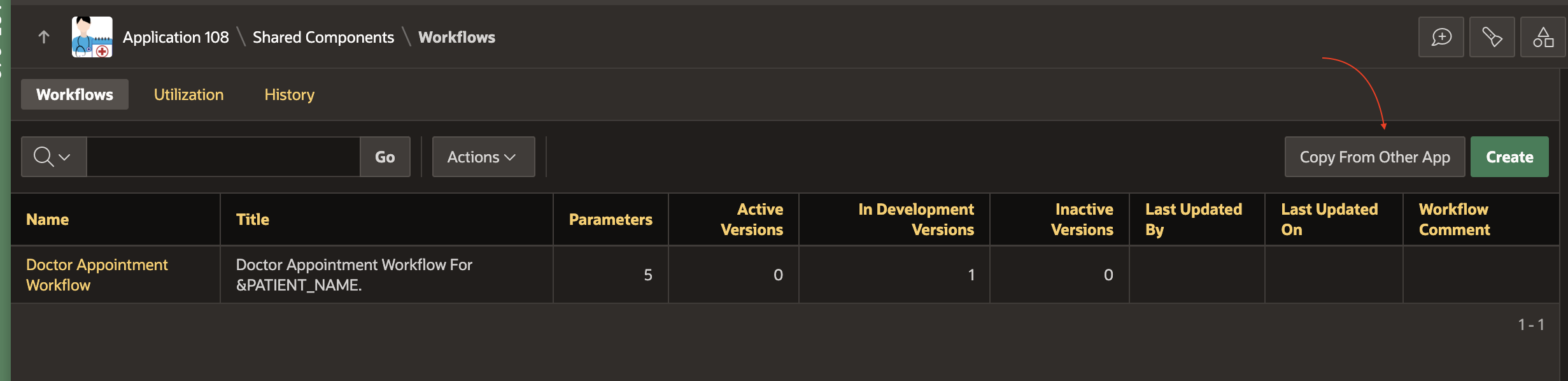The height and width of the screenshot is (381, 1568).
Task: Open the shapes shared components icon
Action: (x=1543, y=37)
